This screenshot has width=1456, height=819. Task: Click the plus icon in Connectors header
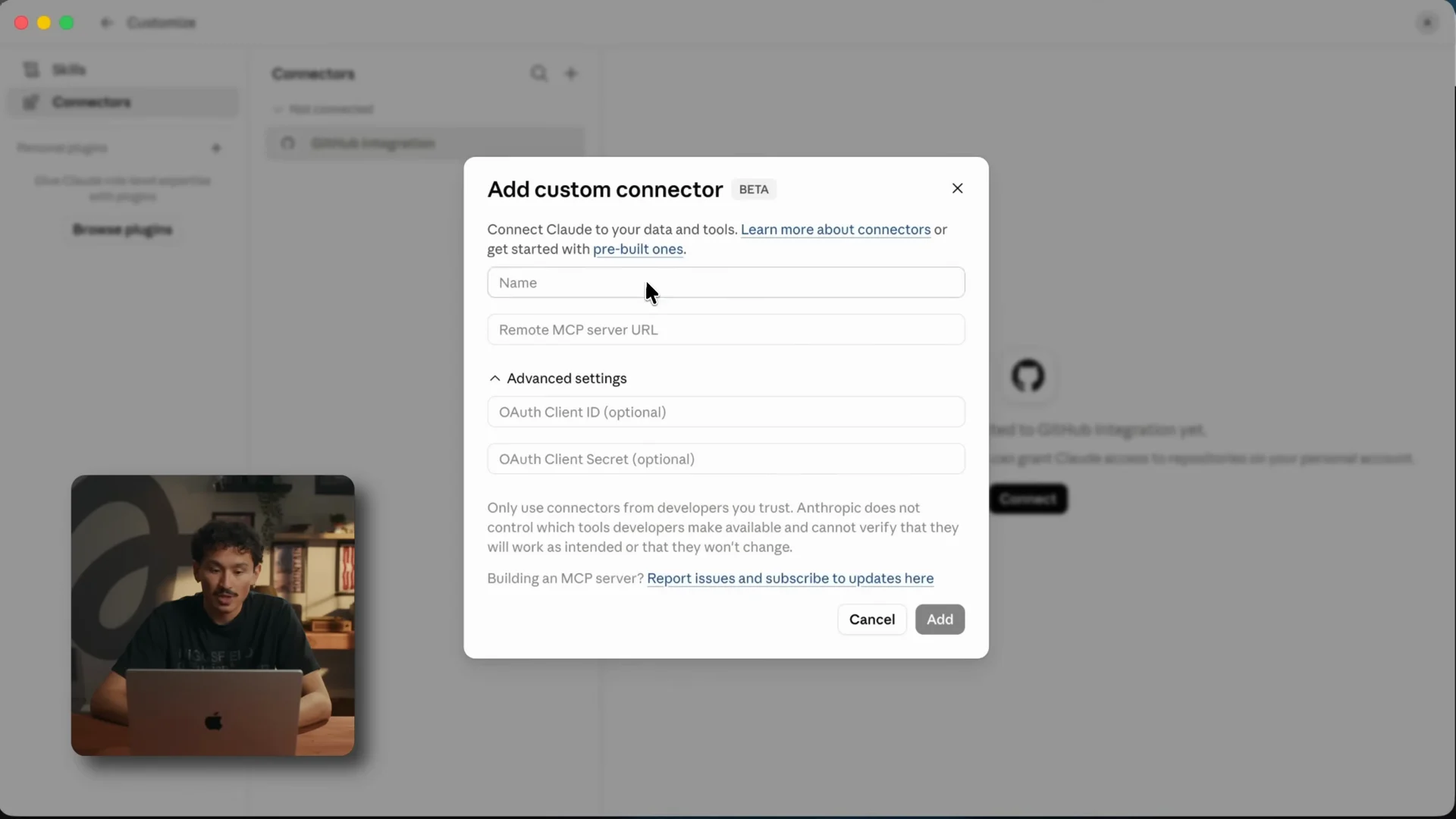coord(571,73)
